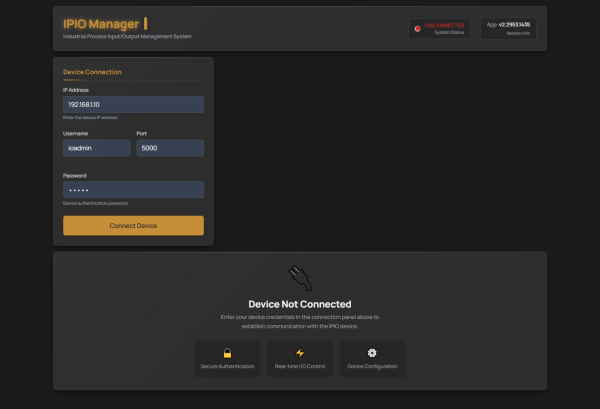Screen dimensions: 600x409
Task: Click the App version info badge
Action: click(509, 28)
